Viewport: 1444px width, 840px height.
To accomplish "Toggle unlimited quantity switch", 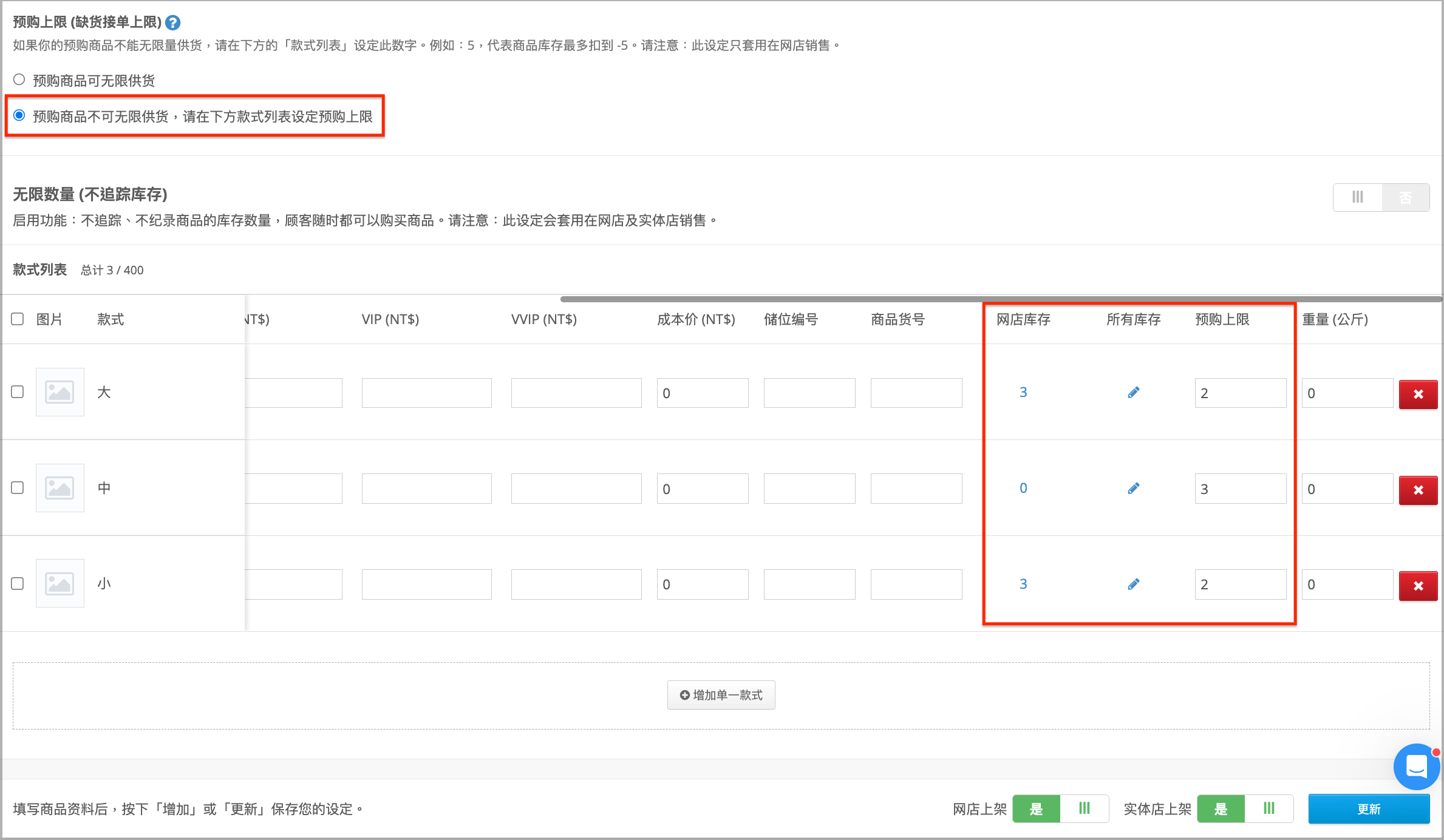I will [1381, 197].
